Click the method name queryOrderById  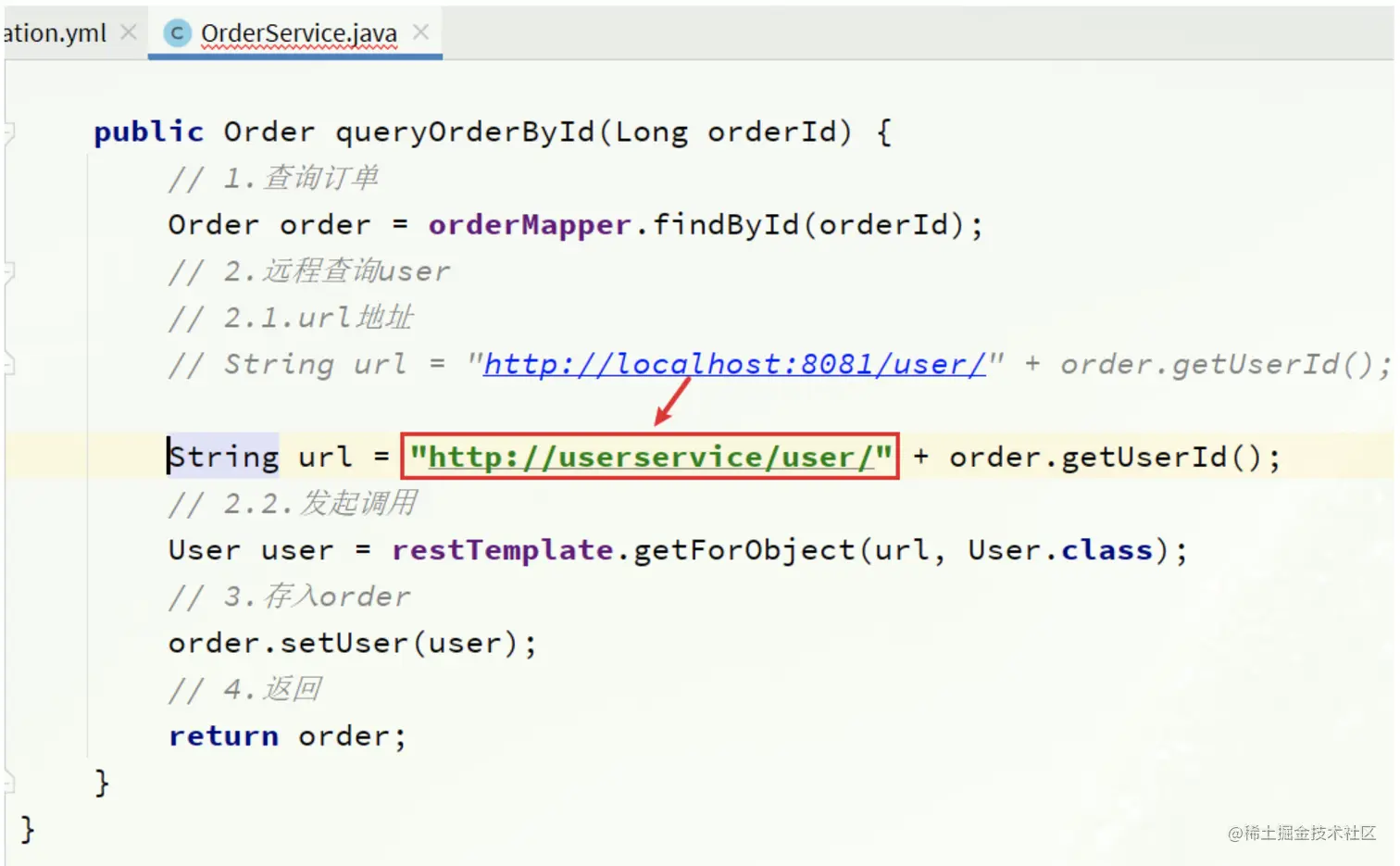[465, 132]
